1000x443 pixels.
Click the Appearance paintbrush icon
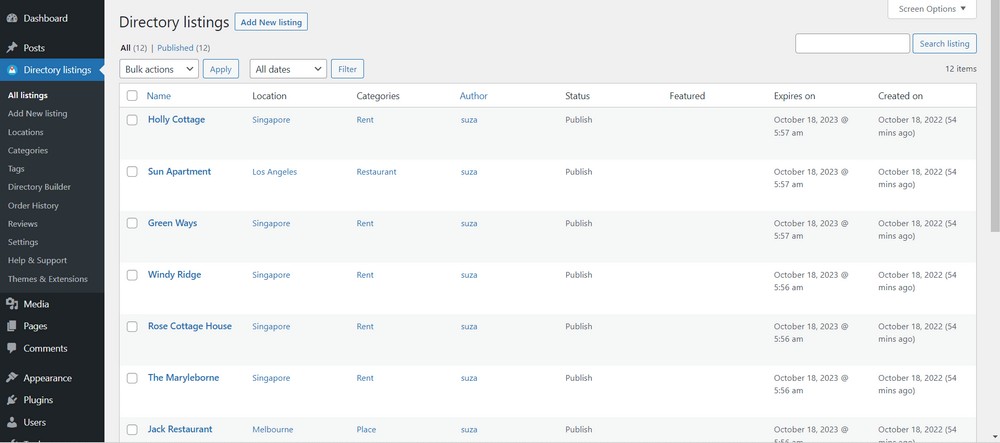[11, 378]
